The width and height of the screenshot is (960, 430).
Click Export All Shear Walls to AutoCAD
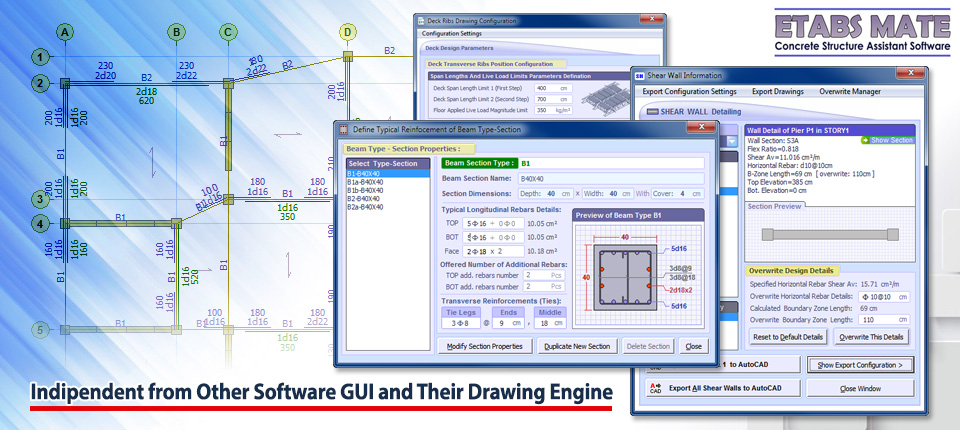point(723,388)
